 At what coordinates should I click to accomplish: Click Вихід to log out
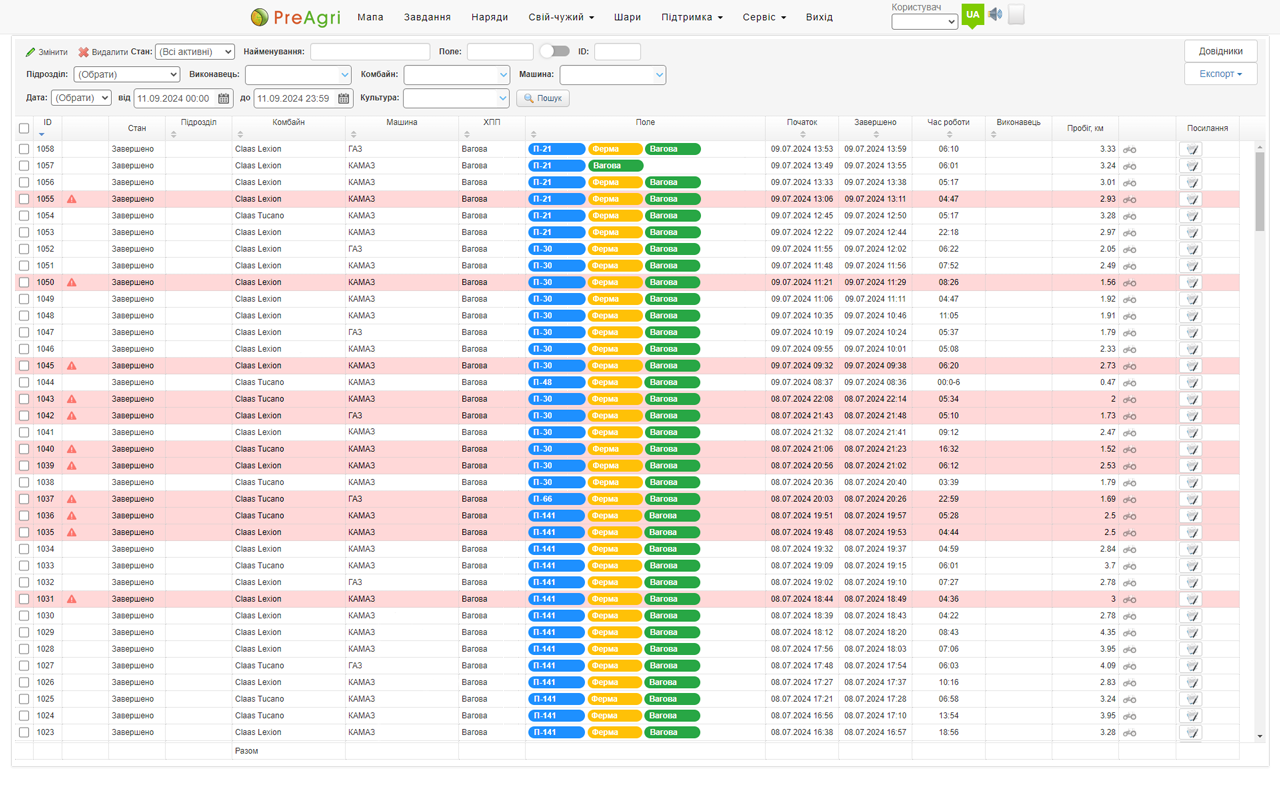[x=819, y=17]
